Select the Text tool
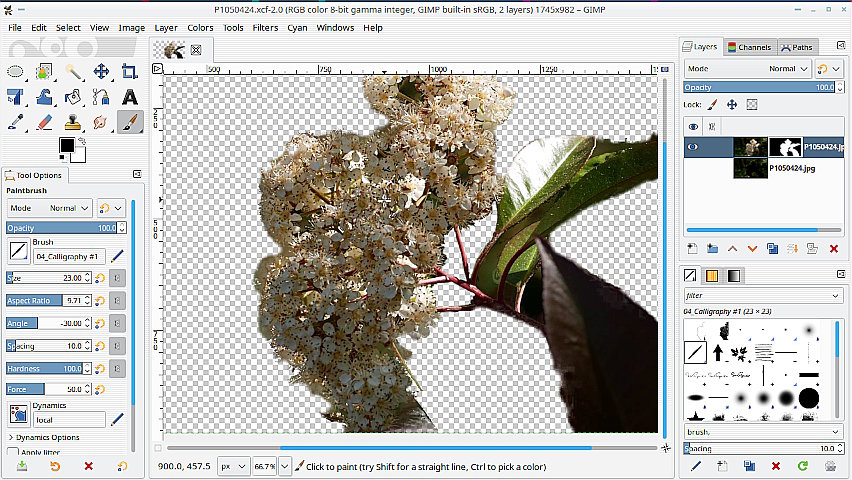Screen dimensions: 852x480 click(x=129, y=97)
